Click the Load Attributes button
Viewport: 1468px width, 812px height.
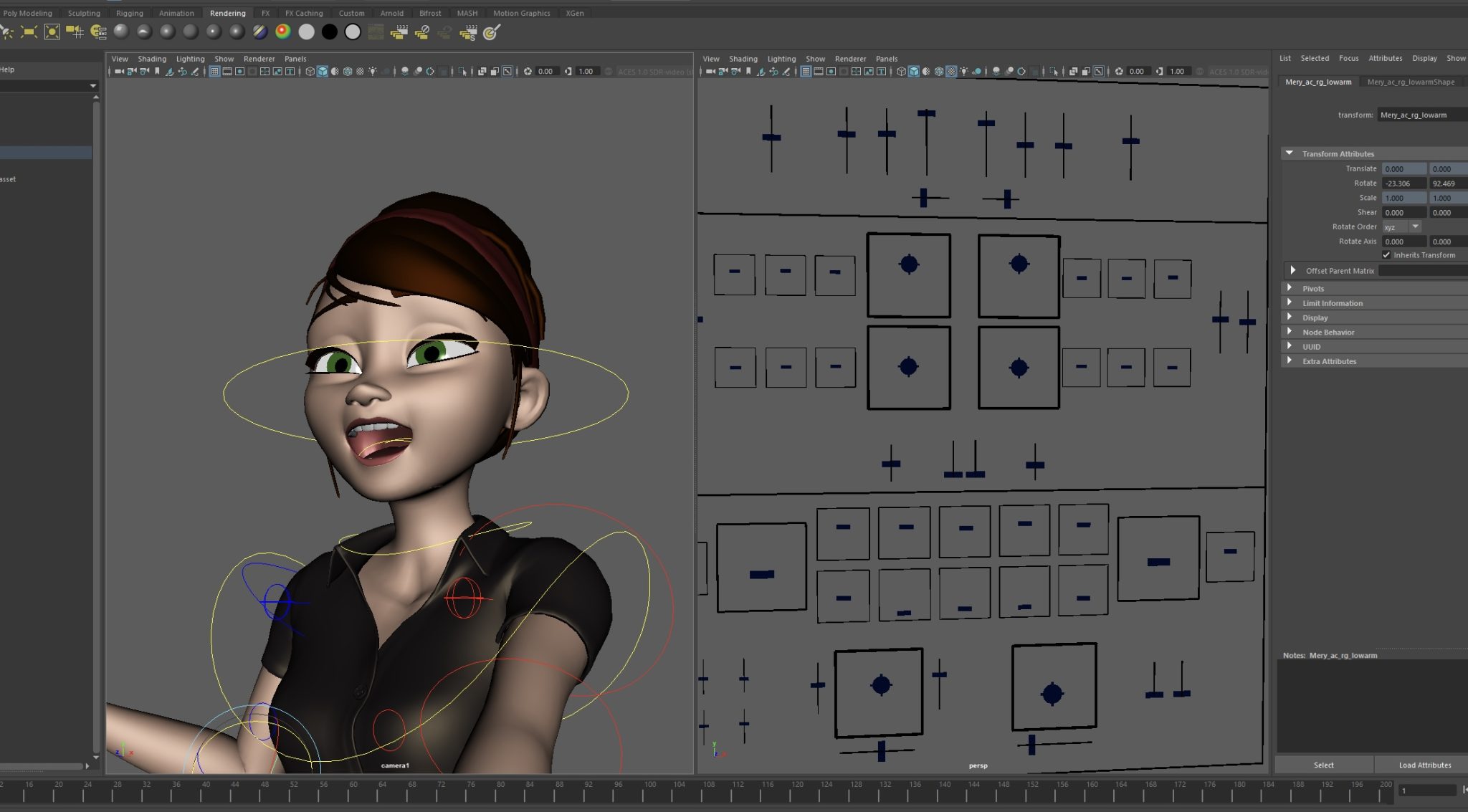click(x=1424, y=765)
